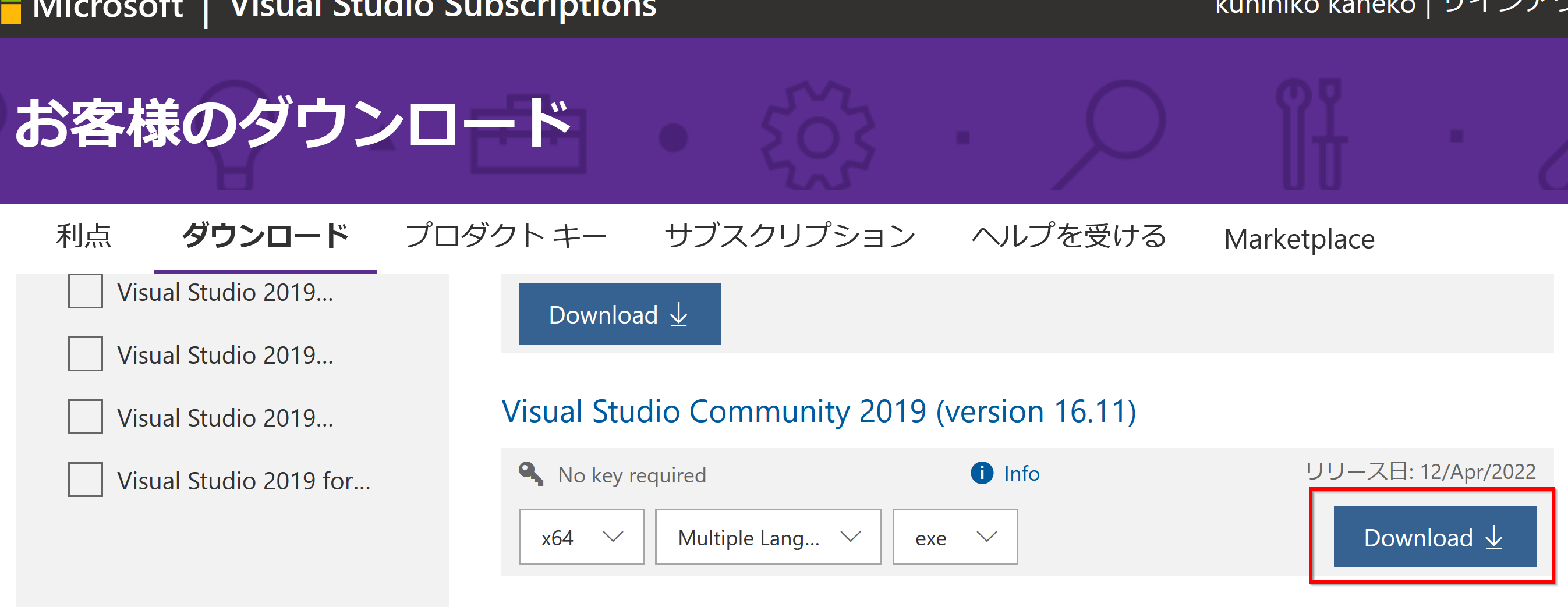Click Download for Visual Studio Community 2019
This screenshot has height=607, width=1568.
(x=1434, y=537)
